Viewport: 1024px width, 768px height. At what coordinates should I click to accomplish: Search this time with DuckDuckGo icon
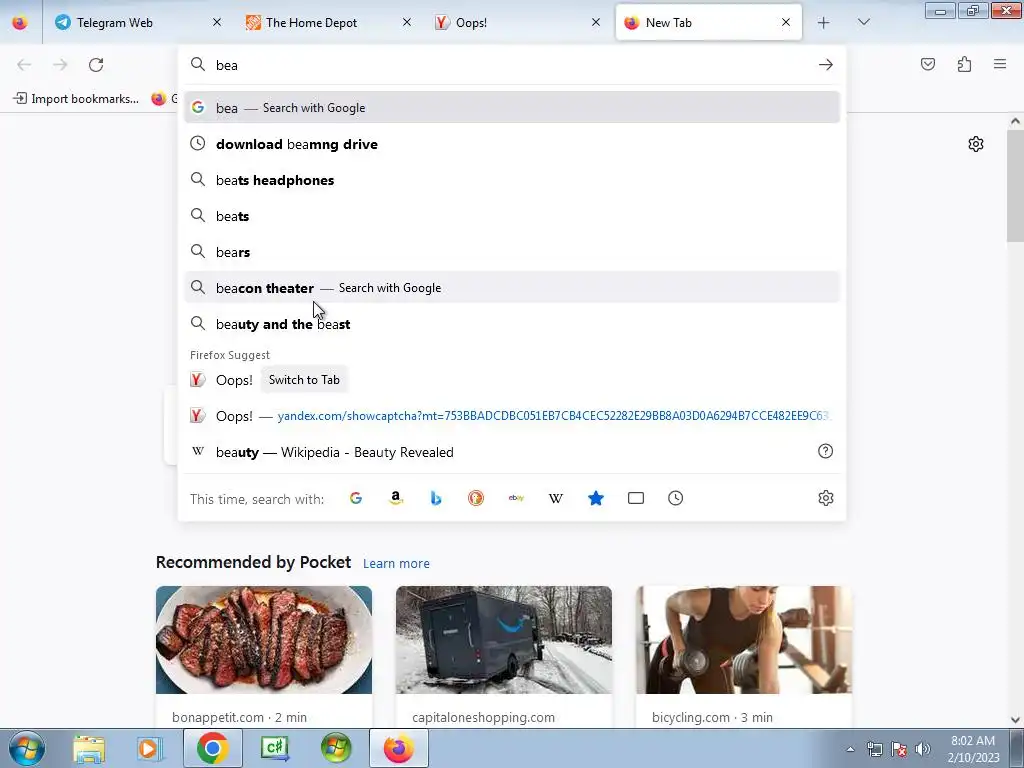(x=475, y=498)
